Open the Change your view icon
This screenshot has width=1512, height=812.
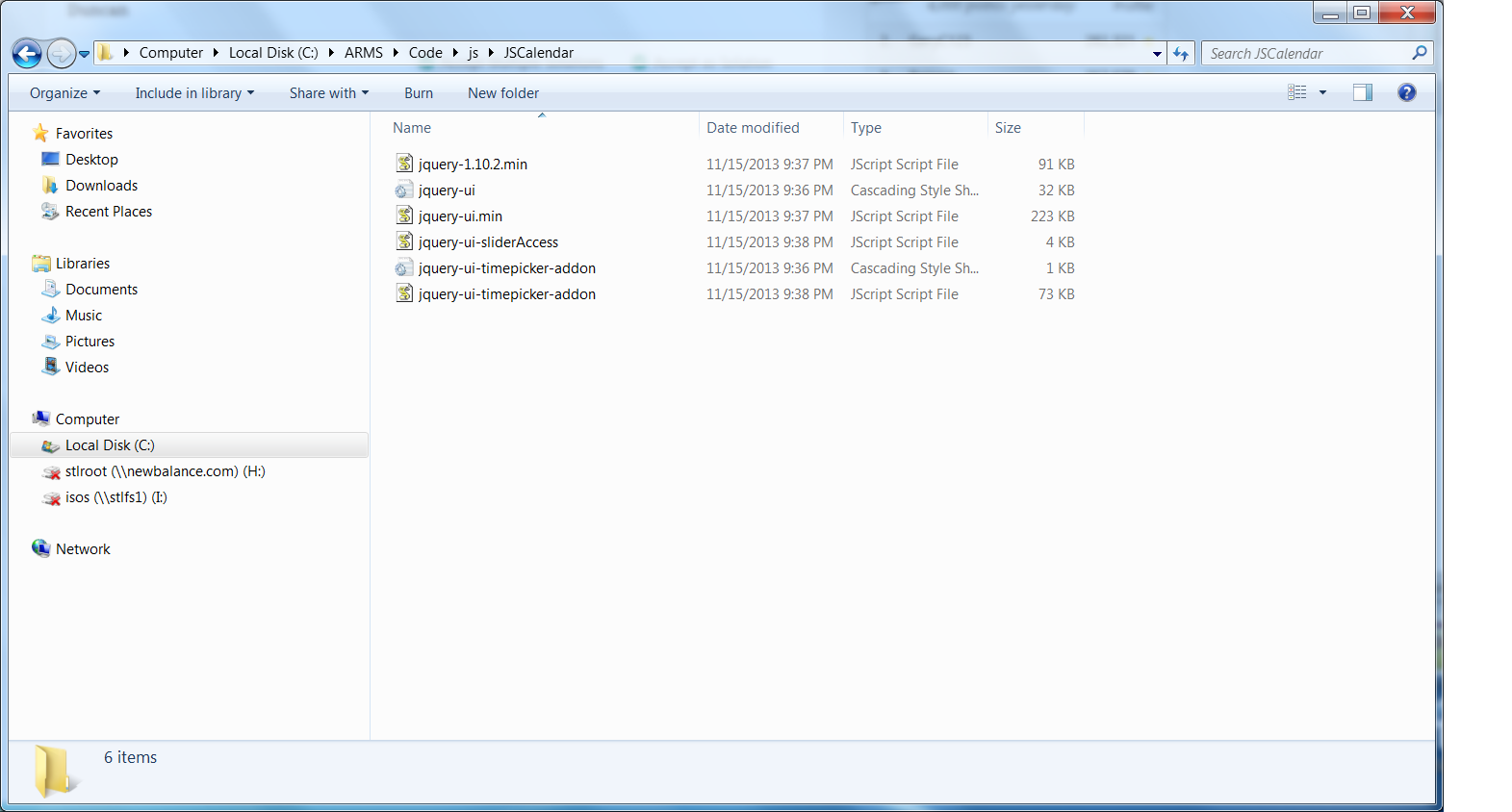tap(1297, 92)
